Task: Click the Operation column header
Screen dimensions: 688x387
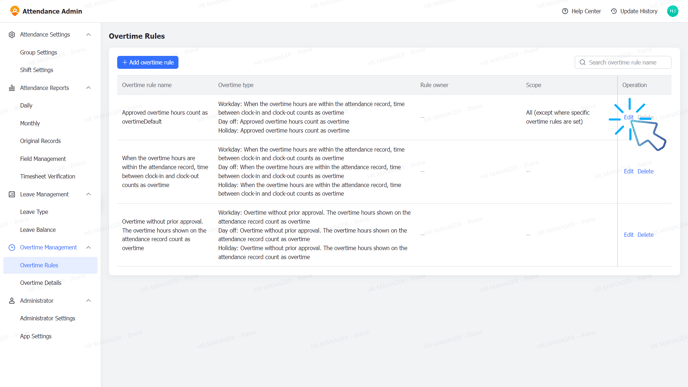Action: coord(634,85)
